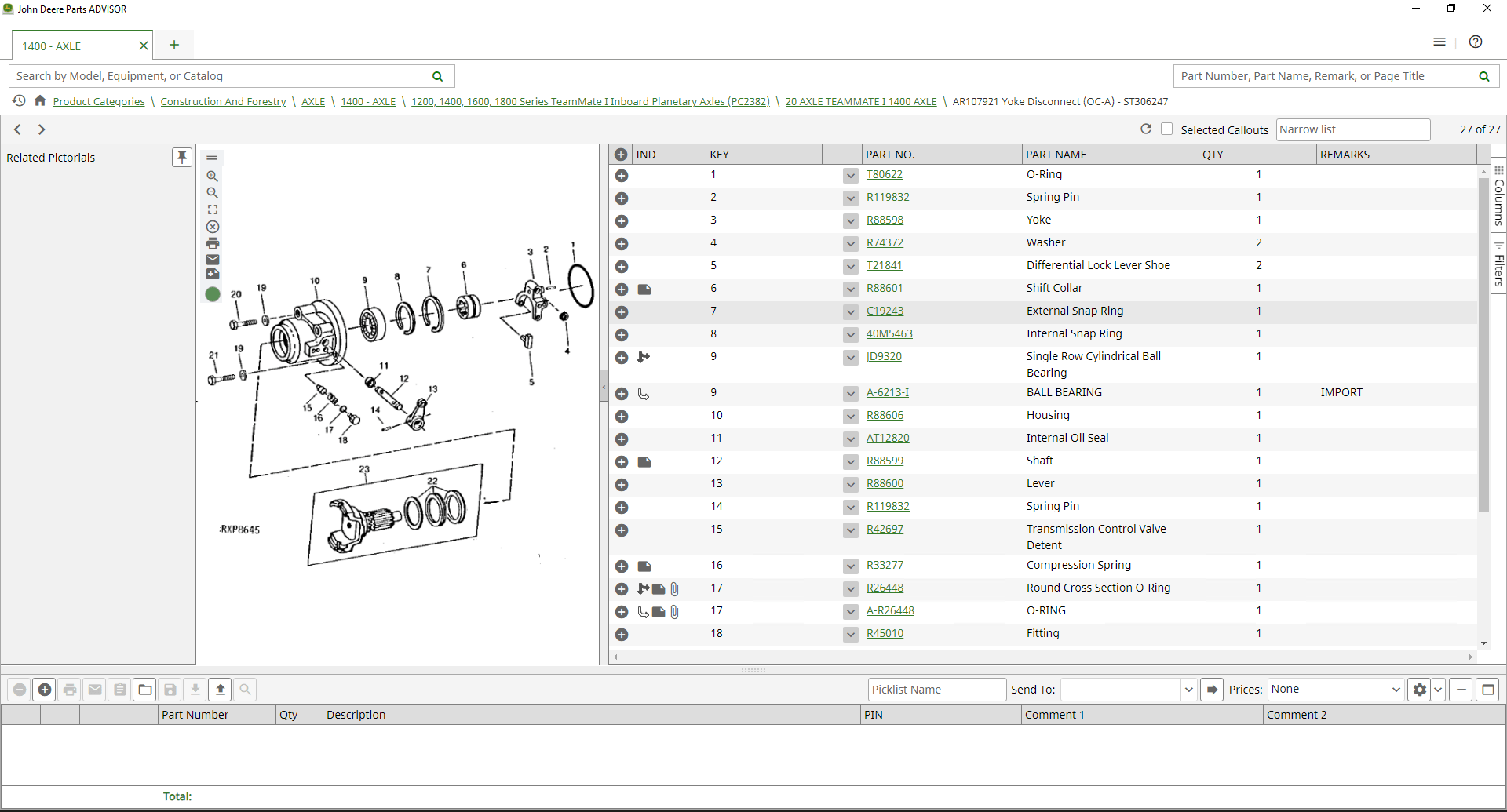The height and width of the screenshot is (812, 1507).
Task: Add all parts using the header plus icon
Action: tap(621, 155)
